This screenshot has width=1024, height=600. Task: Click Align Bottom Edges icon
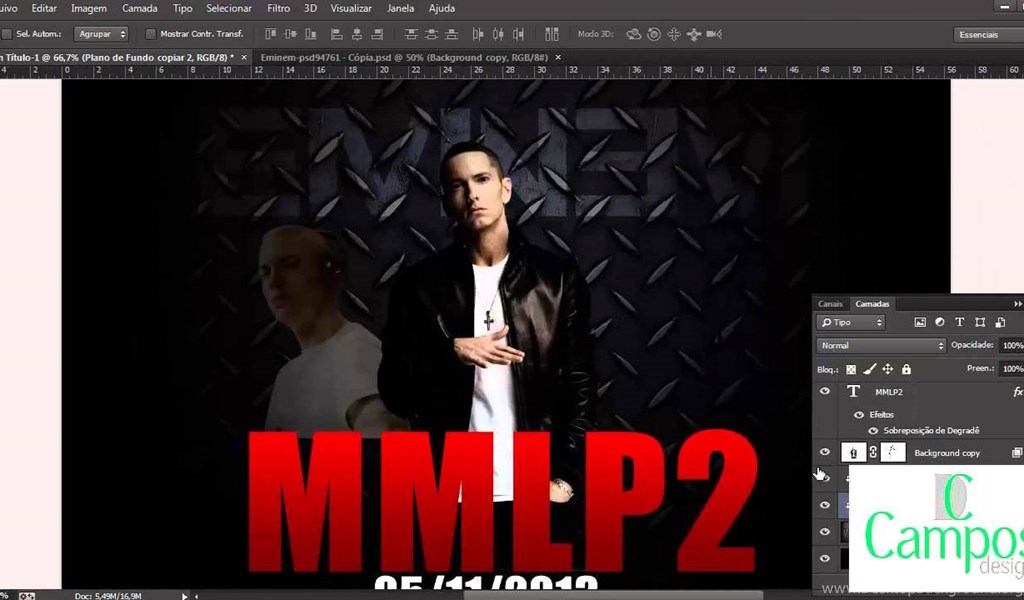click(311, 34)
